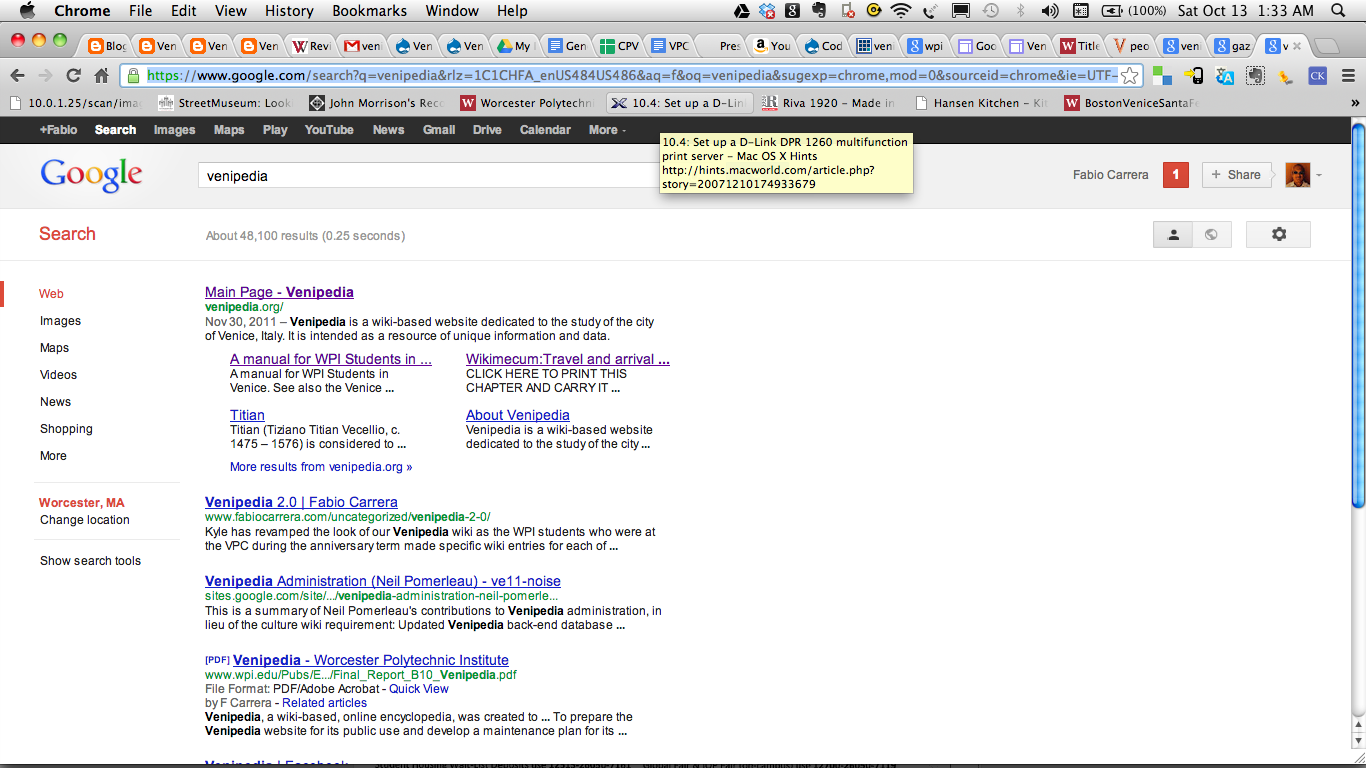The height and width of the screenshot is (768, 1366).
Task: Click the Google Translate extension icon
Action: pyautogui.click(x=1225, y=75)
